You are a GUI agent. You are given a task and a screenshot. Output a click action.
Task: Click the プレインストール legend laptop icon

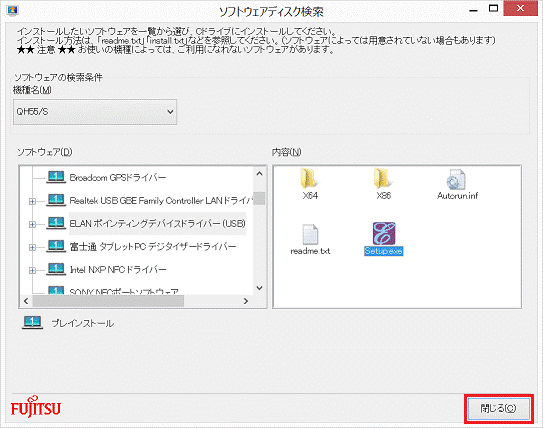tap(32, 323)
